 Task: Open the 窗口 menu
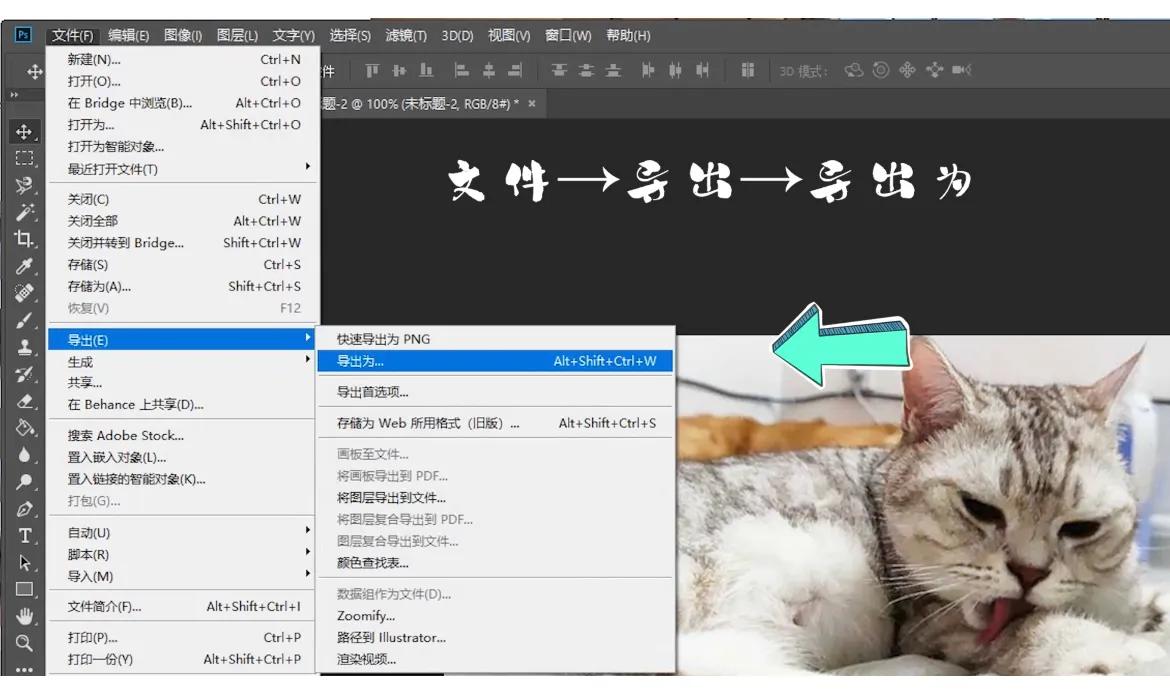pyautogui.click(x=568, y=35)
